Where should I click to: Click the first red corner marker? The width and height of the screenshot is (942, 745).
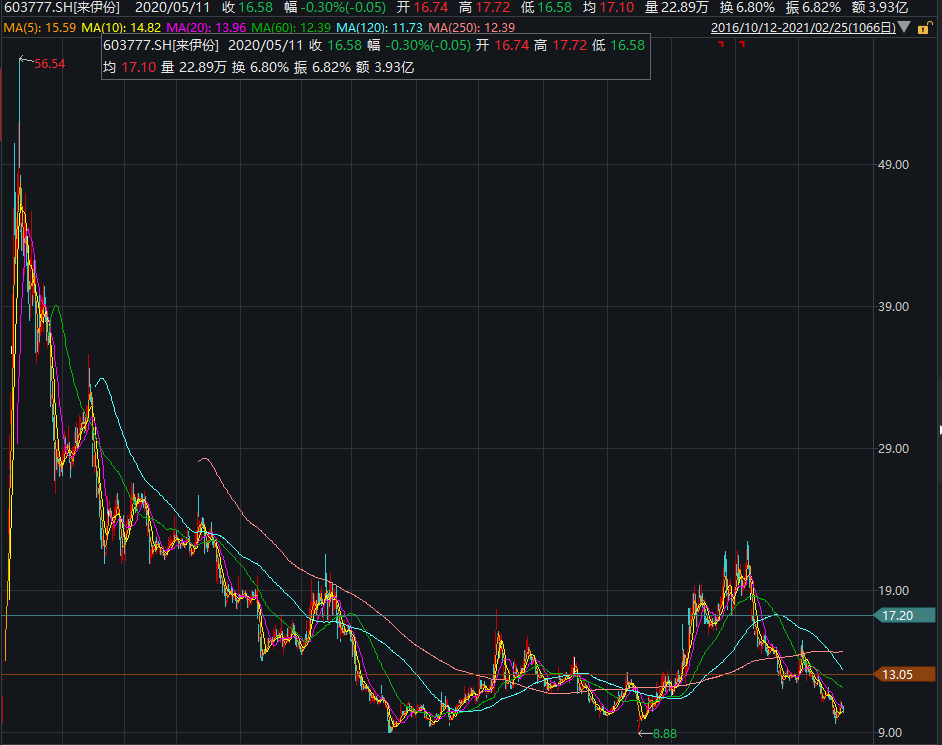click(x=721, y=44)
